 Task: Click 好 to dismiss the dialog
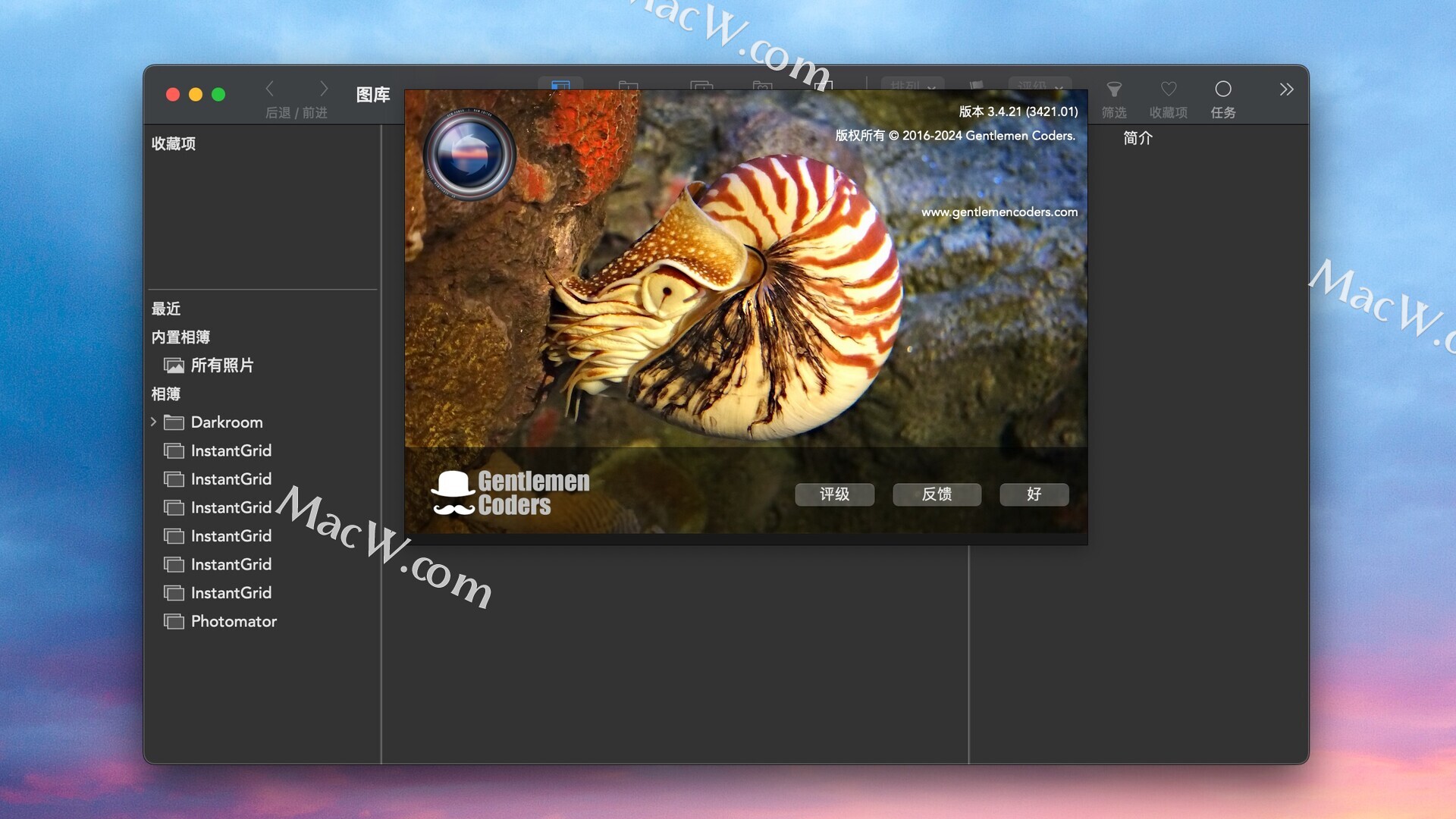[x=1034, y=494]
